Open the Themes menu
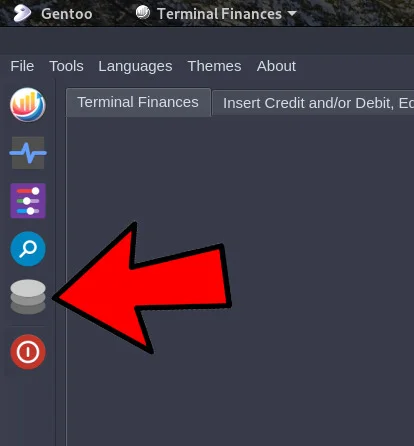 click(214, 66)
